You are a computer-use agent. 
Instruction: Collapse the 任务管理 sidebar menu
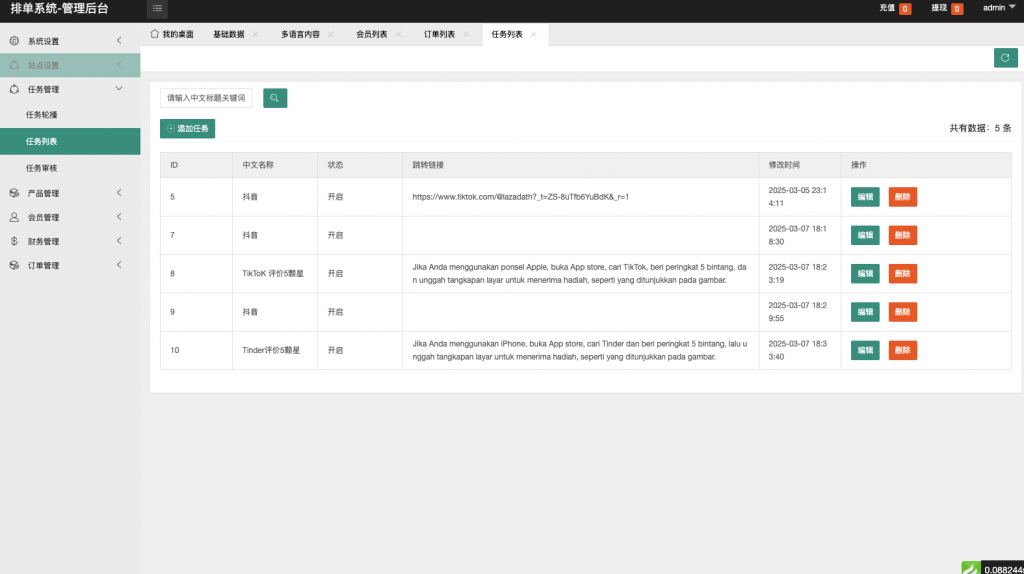(70, 89)
